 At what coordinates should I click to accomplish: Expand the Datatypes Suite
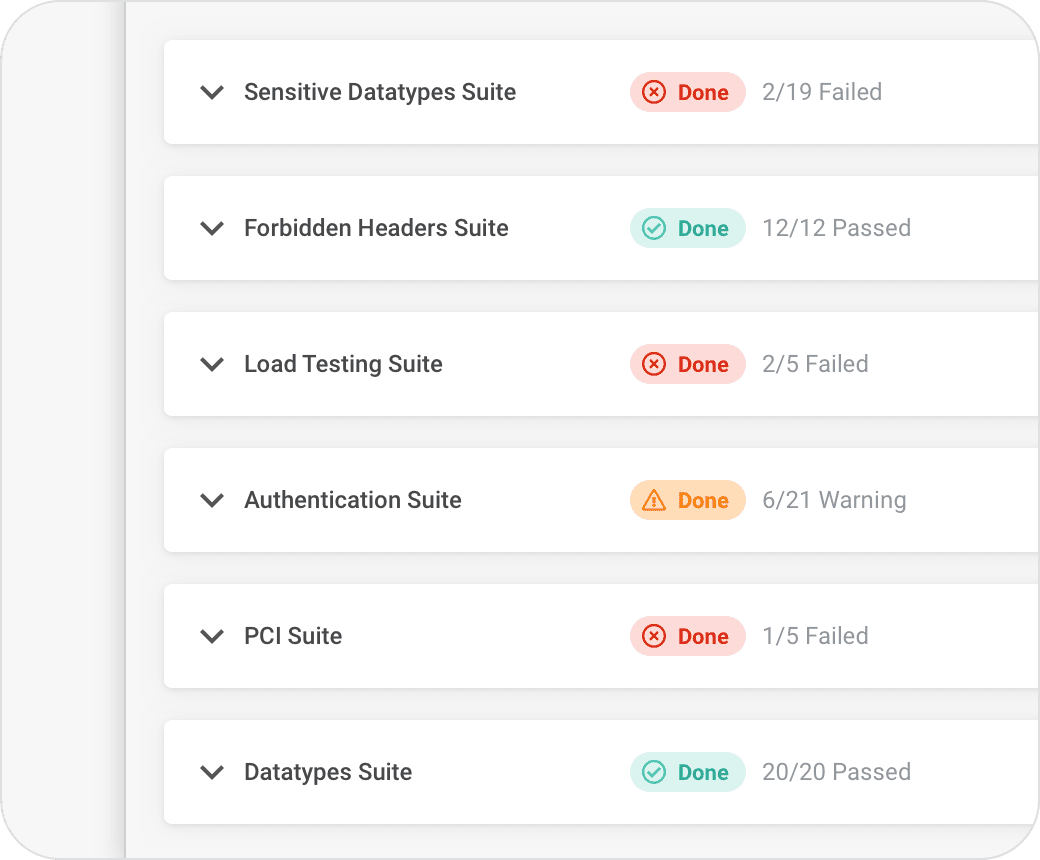[x=212, y=772]
